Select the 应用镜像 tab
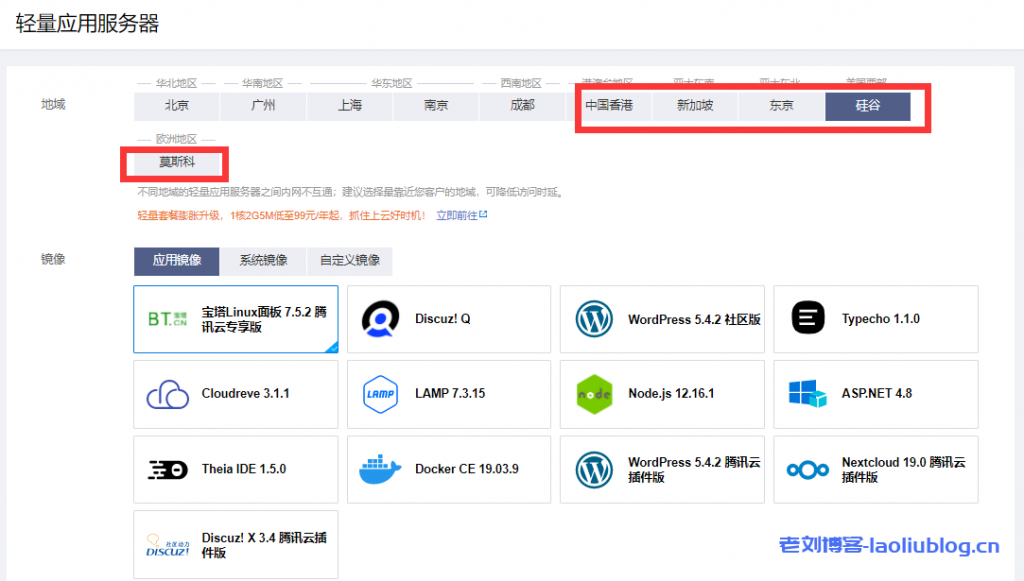Image resolution: width=1024 pixels, height=581 pixels. [177, 261]
